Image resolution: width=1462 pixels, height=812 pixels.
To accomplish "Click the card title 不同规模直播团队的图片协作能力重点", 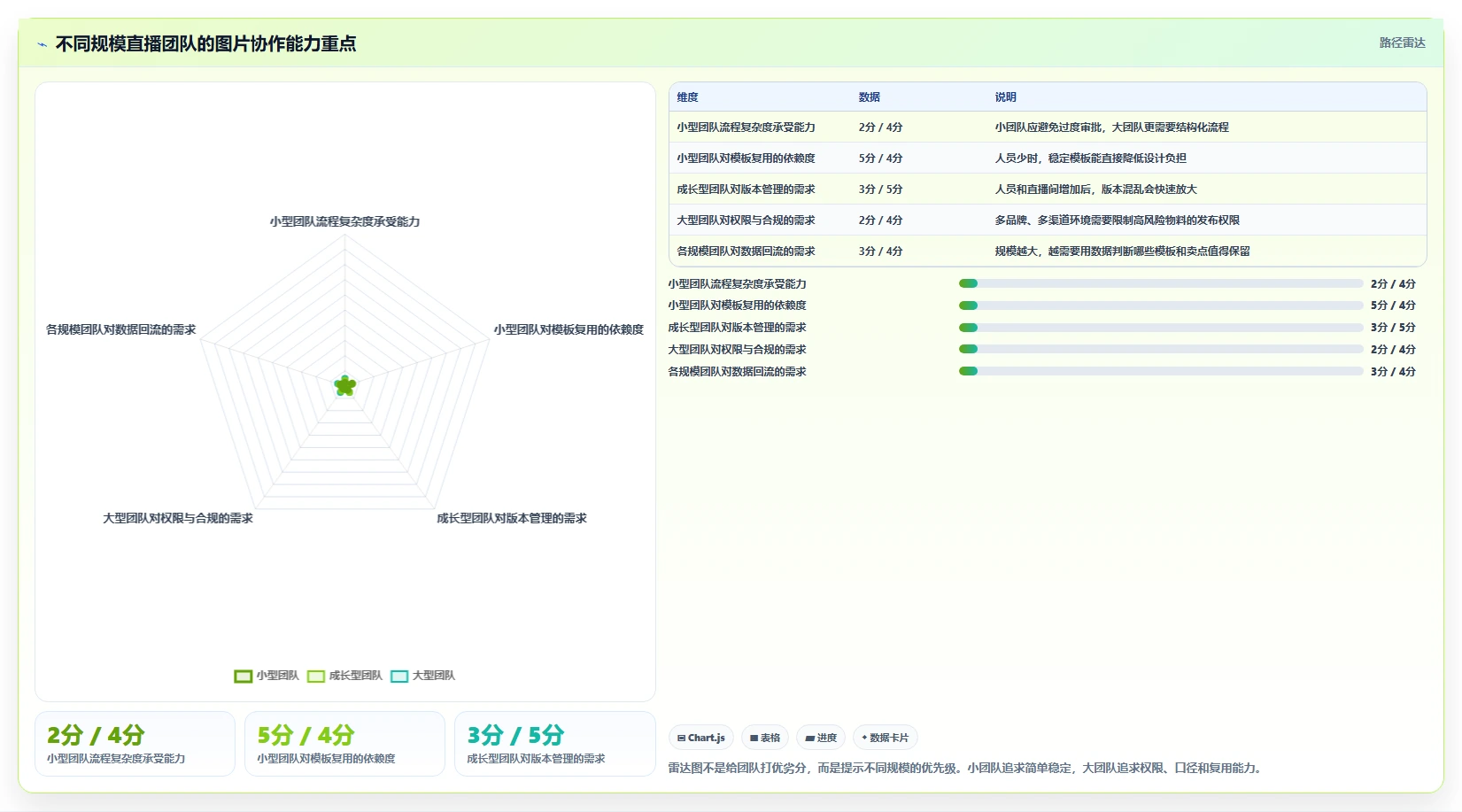I will (205, 44).
